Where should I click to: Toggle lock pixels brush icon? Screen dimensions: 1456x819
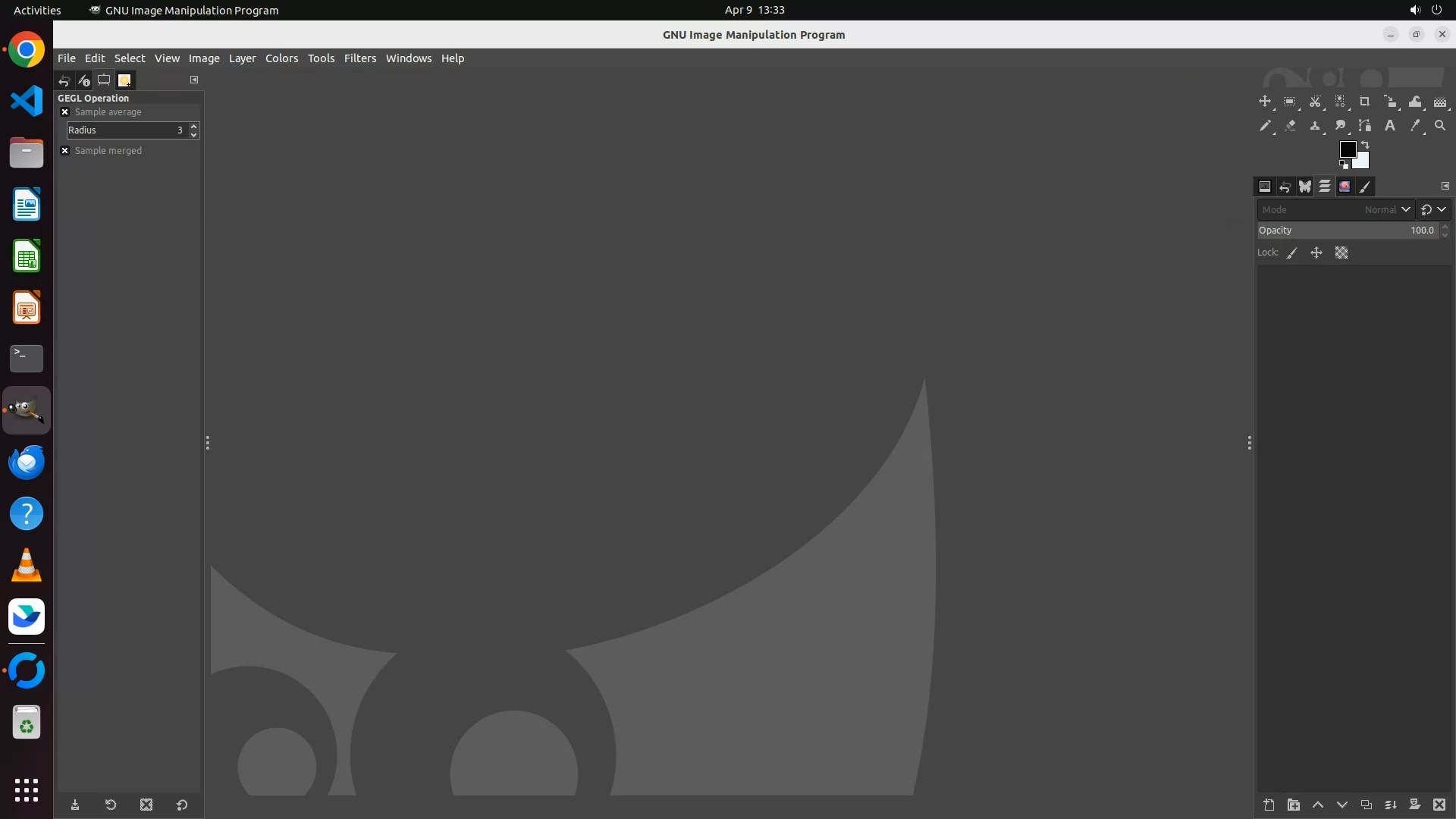(x=1292, y=253)
